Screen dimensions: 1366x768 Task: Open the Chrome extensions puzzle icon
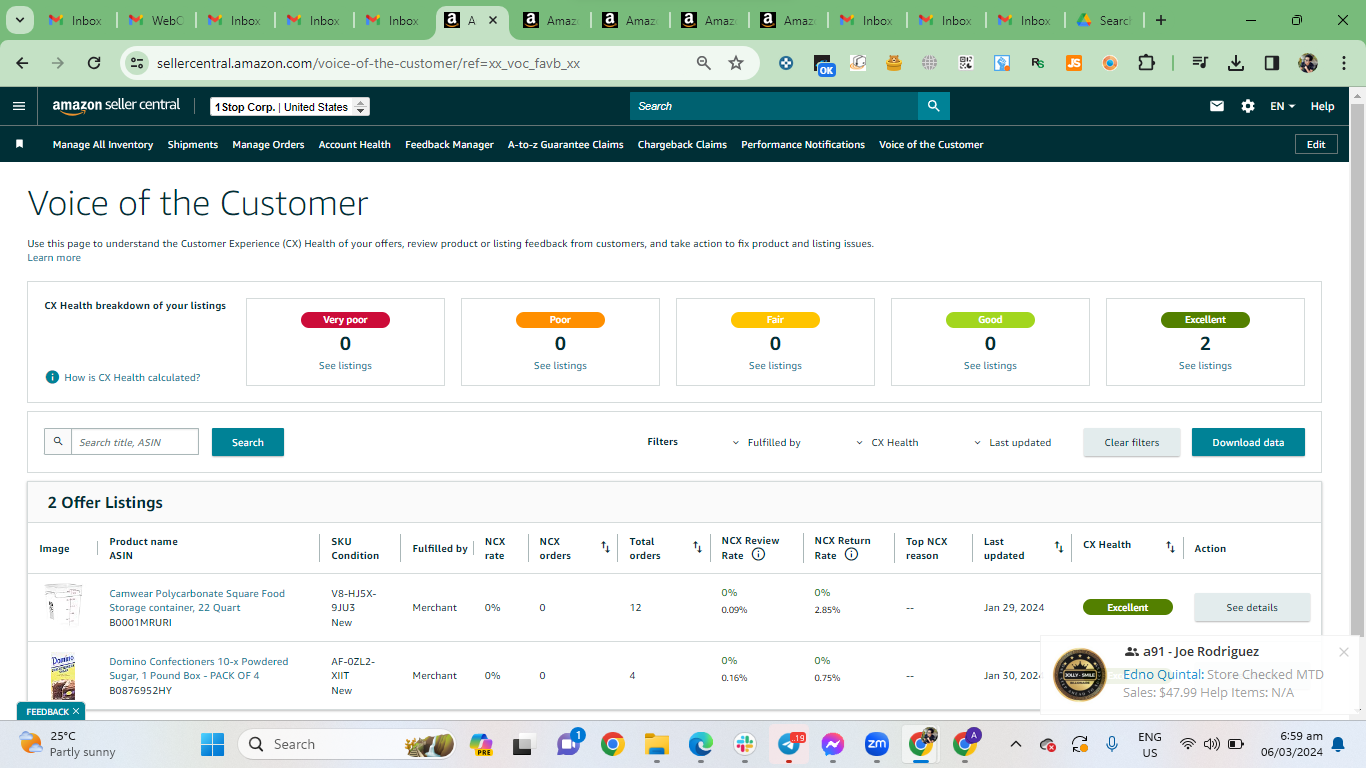coord(1146,63)
